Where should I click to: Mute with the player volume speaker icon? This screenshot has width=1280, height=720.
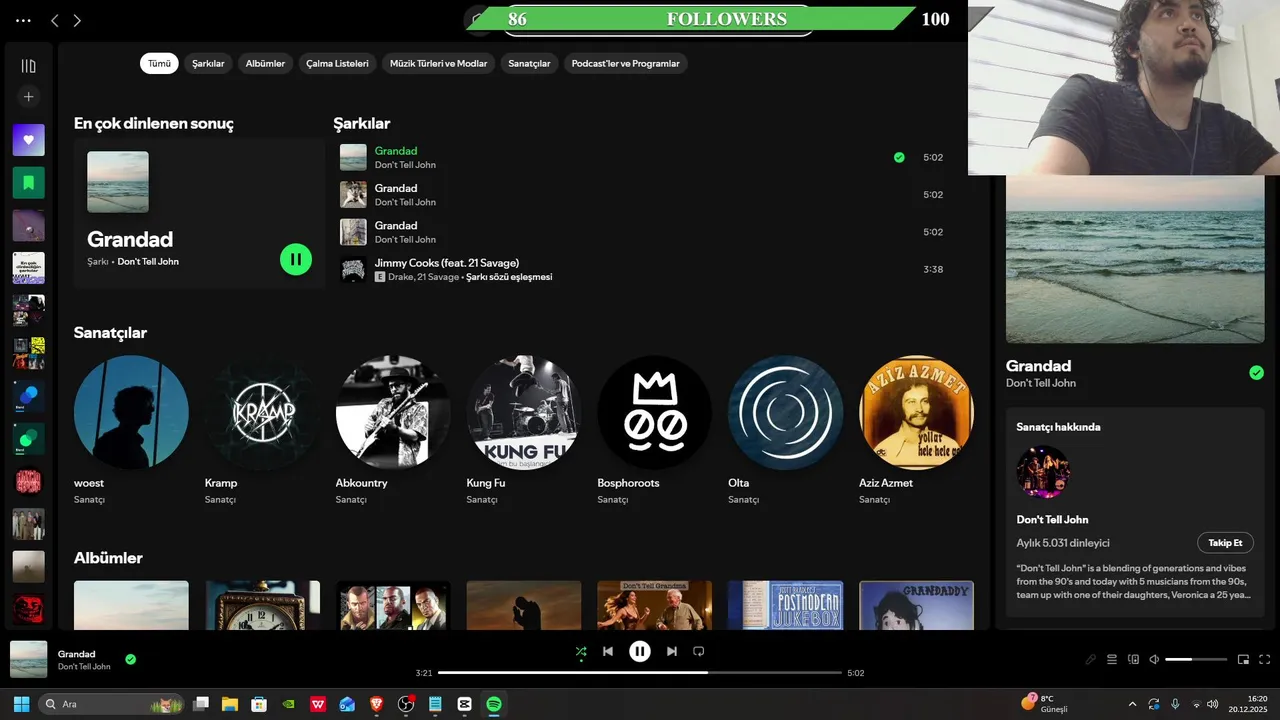pos(1154,659)
